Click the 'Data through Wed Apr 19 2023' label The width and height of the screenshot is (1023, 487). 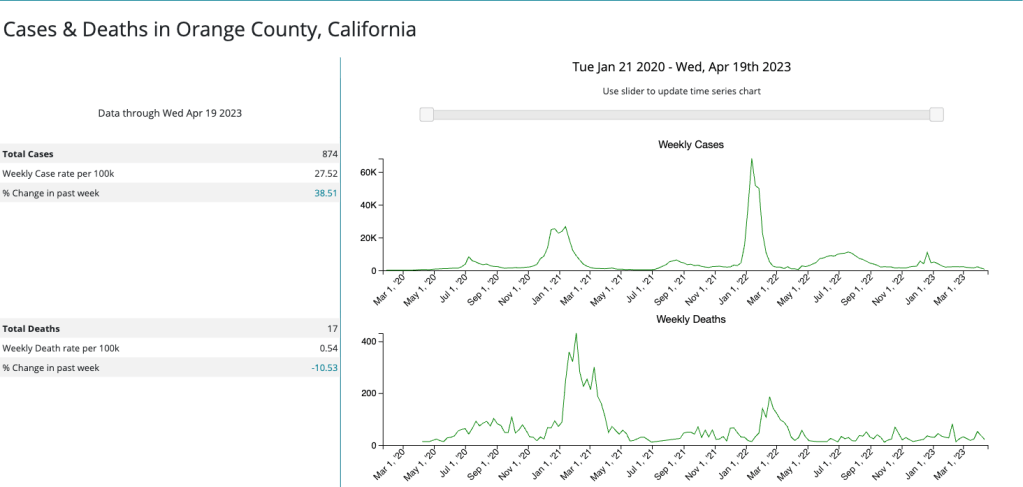170,113
